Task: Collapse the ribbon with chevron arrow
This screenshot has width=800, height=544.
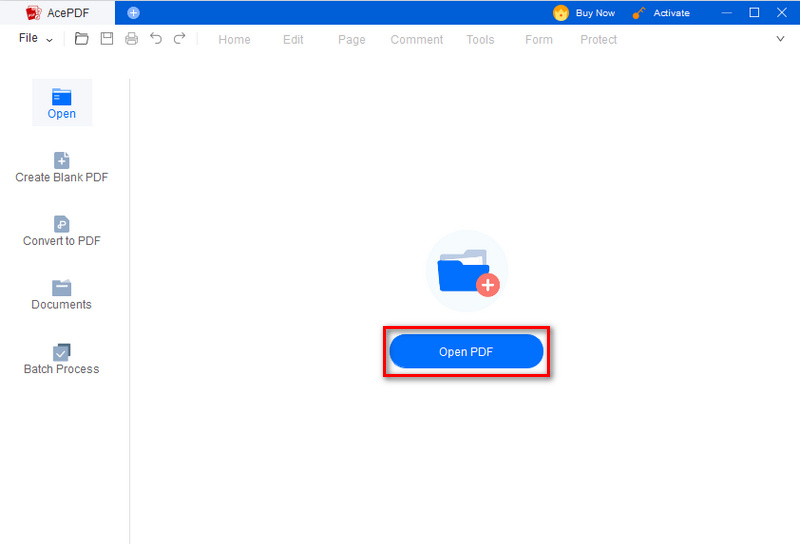Action: 781,39
